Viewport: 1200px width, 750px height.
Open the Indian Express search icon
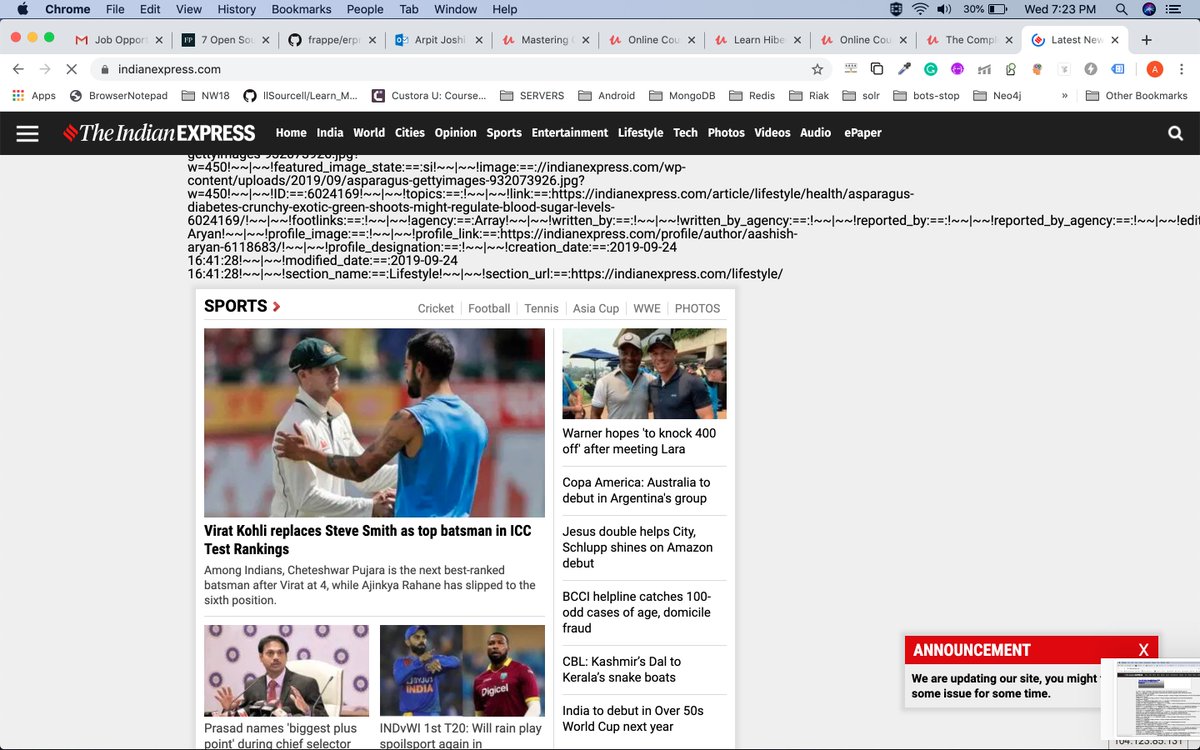tap(1174, 132)
